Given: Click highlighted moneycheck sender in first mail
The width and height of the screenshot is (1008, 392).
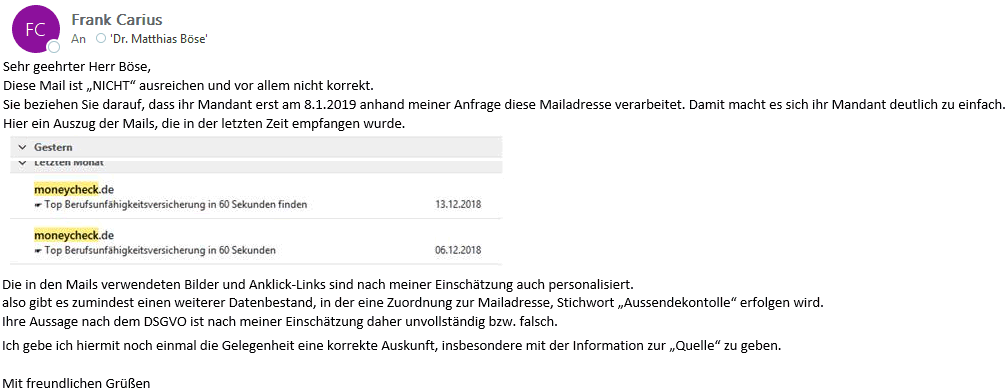Looking at the screenshot, I should [66, 190].
